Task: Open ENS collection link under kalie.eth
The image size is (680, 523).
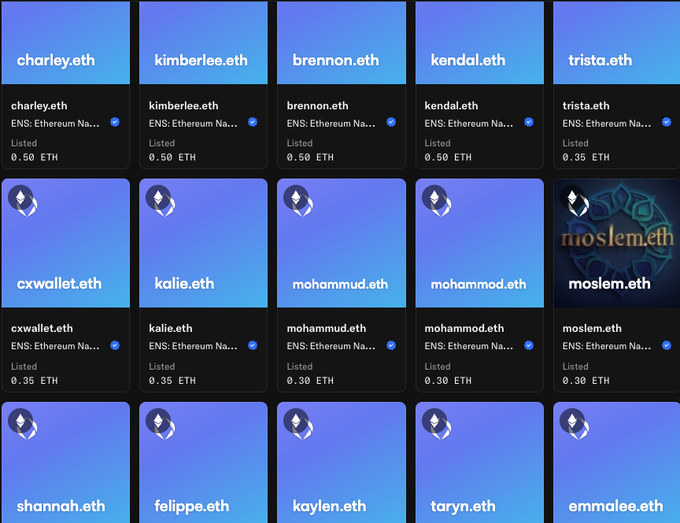Action: pyautogui.click(x=193, y=346)
